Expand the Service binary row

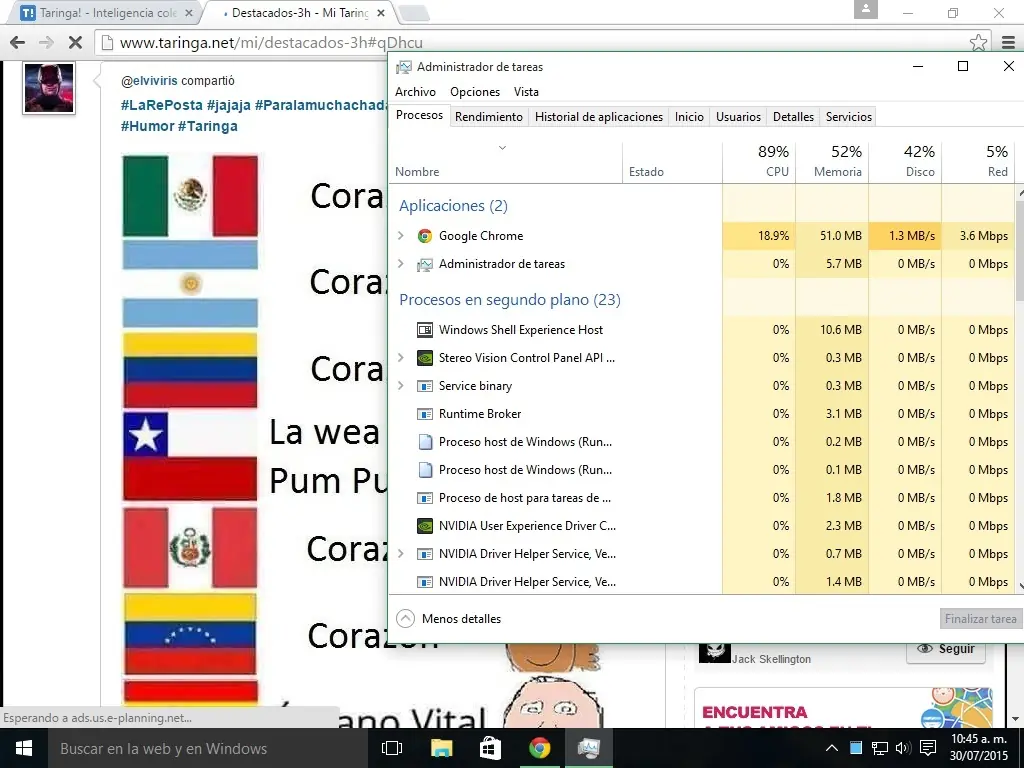point(401,386)
